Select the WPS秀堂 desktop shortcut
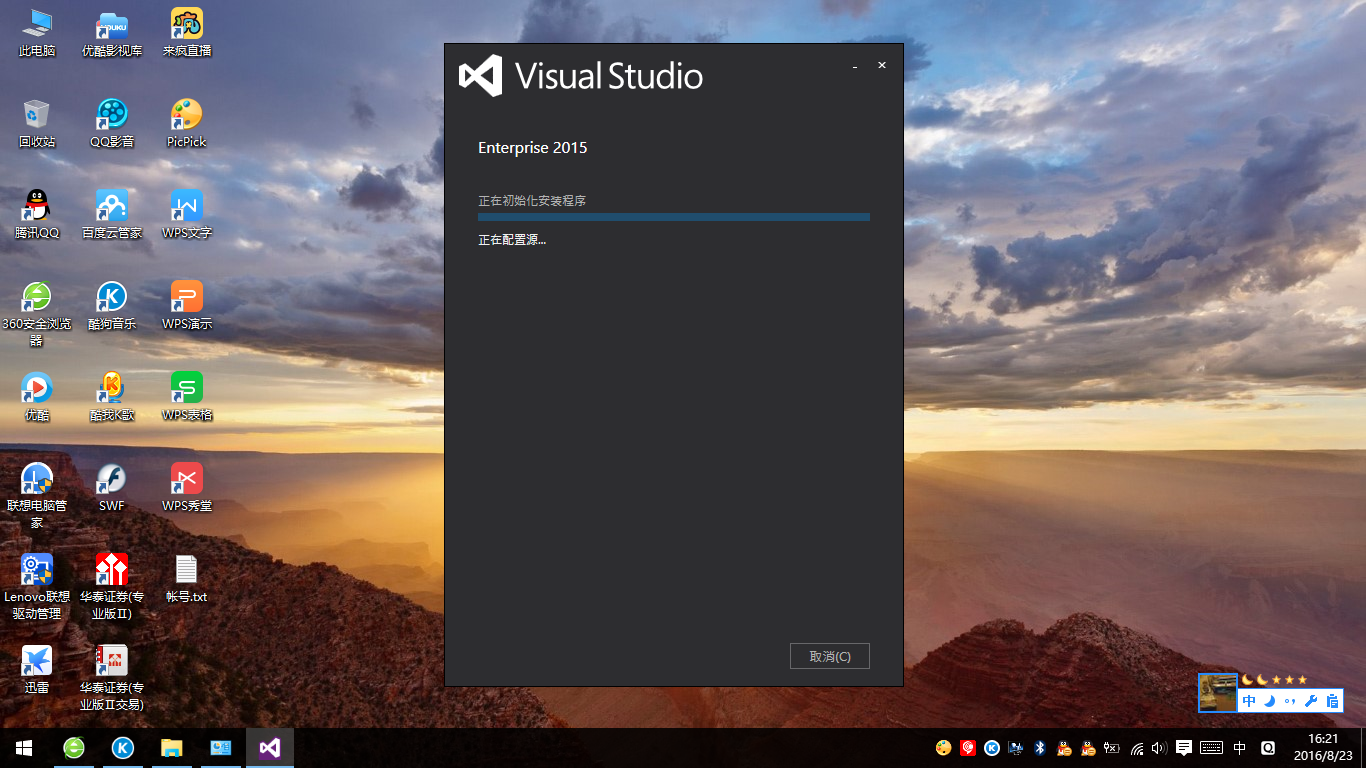Screen dimensions: 1366x768 pyautogui.click(x=187, y=488)
